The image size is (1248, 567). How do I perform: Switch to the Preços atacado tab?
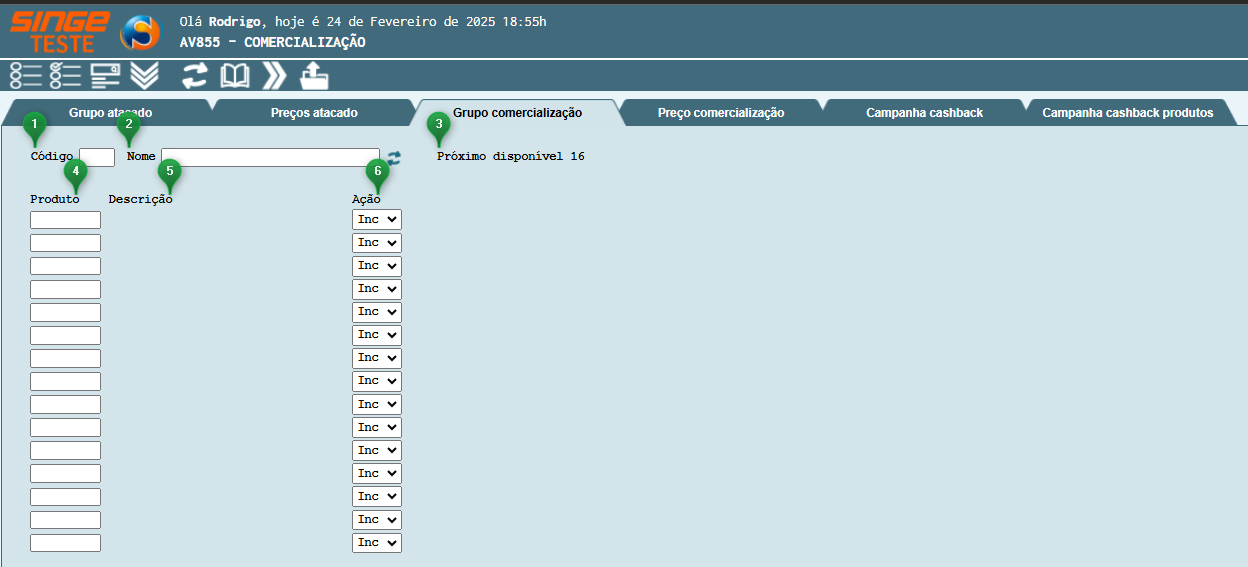(314, 113)
